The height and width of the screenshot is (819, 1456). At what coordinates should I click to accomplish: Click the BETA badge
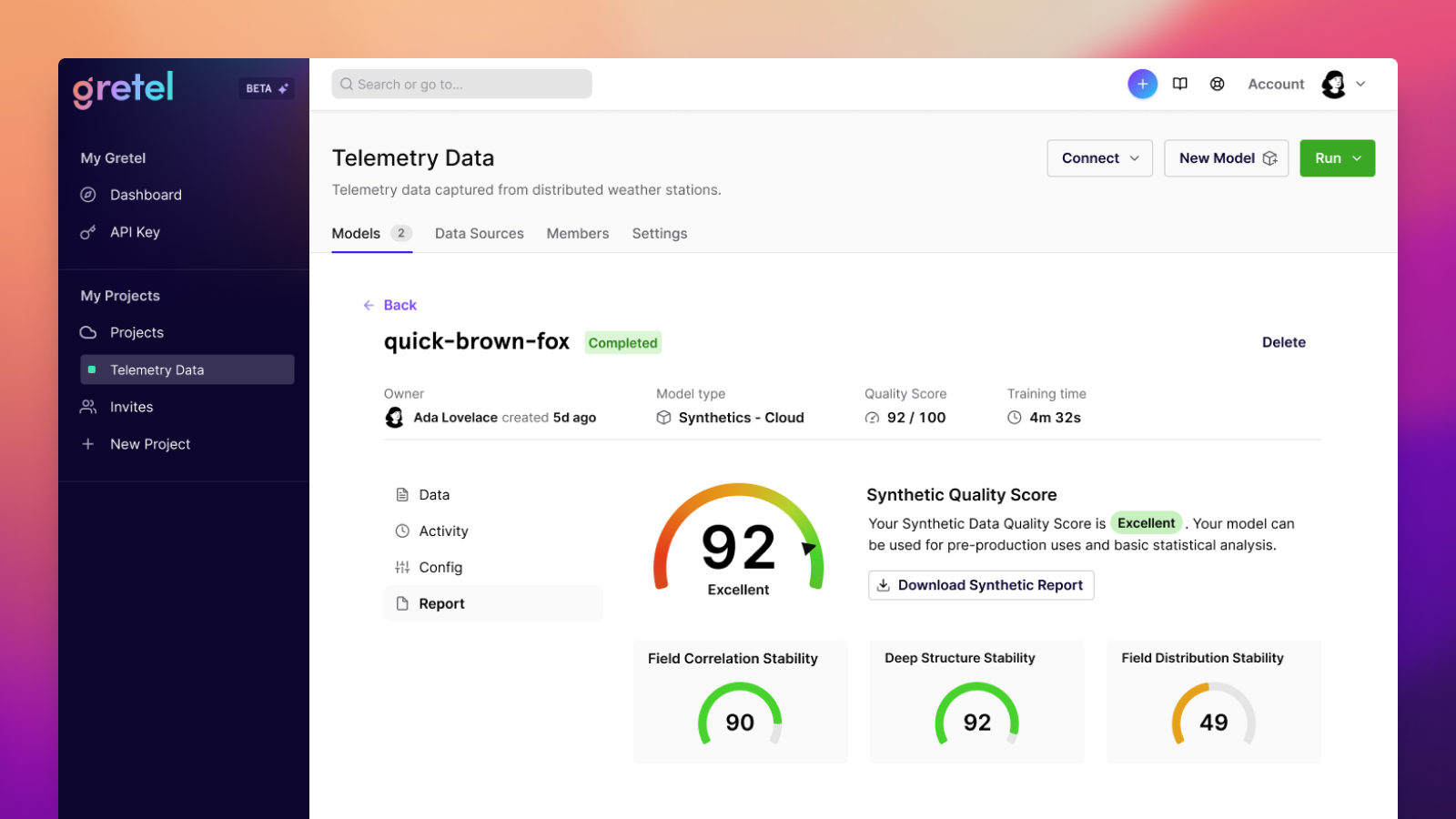(x=267, y=88)
